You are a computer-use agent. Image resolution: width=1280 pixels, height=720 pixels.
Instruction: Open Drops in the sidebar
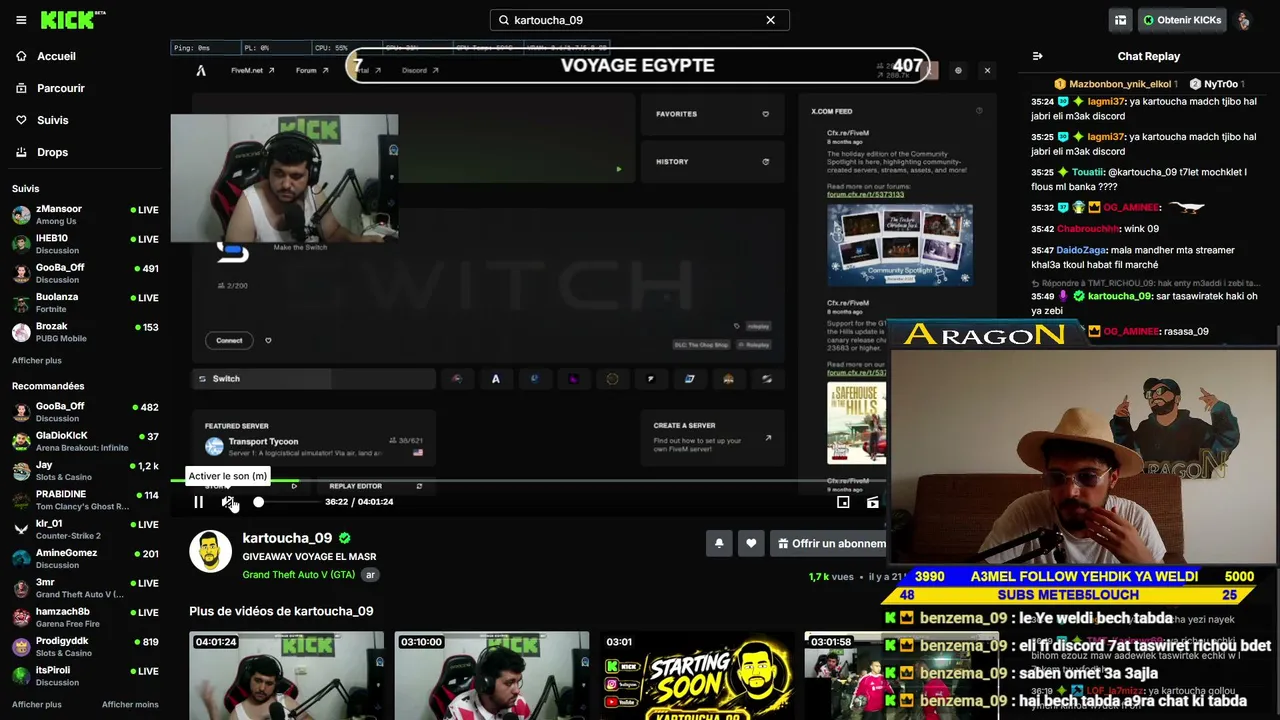click(x=53, y=152)
